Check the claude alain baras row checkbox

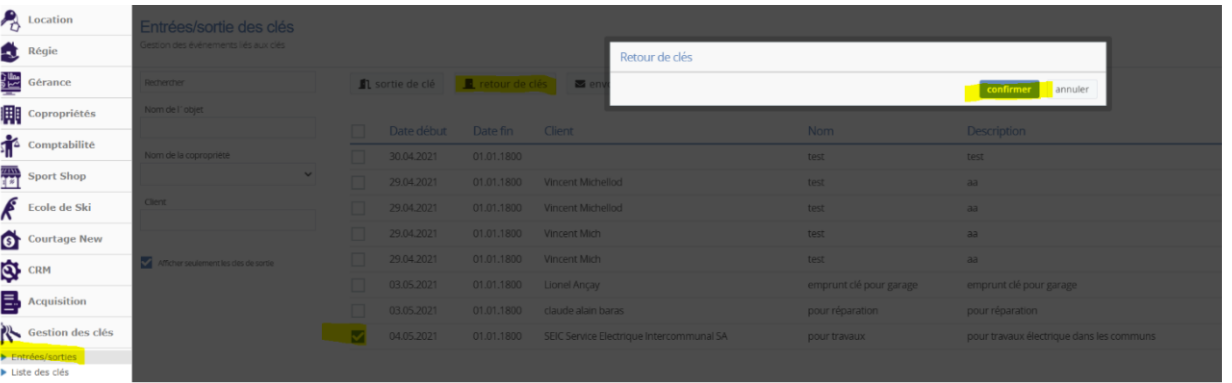coord(358,310)
